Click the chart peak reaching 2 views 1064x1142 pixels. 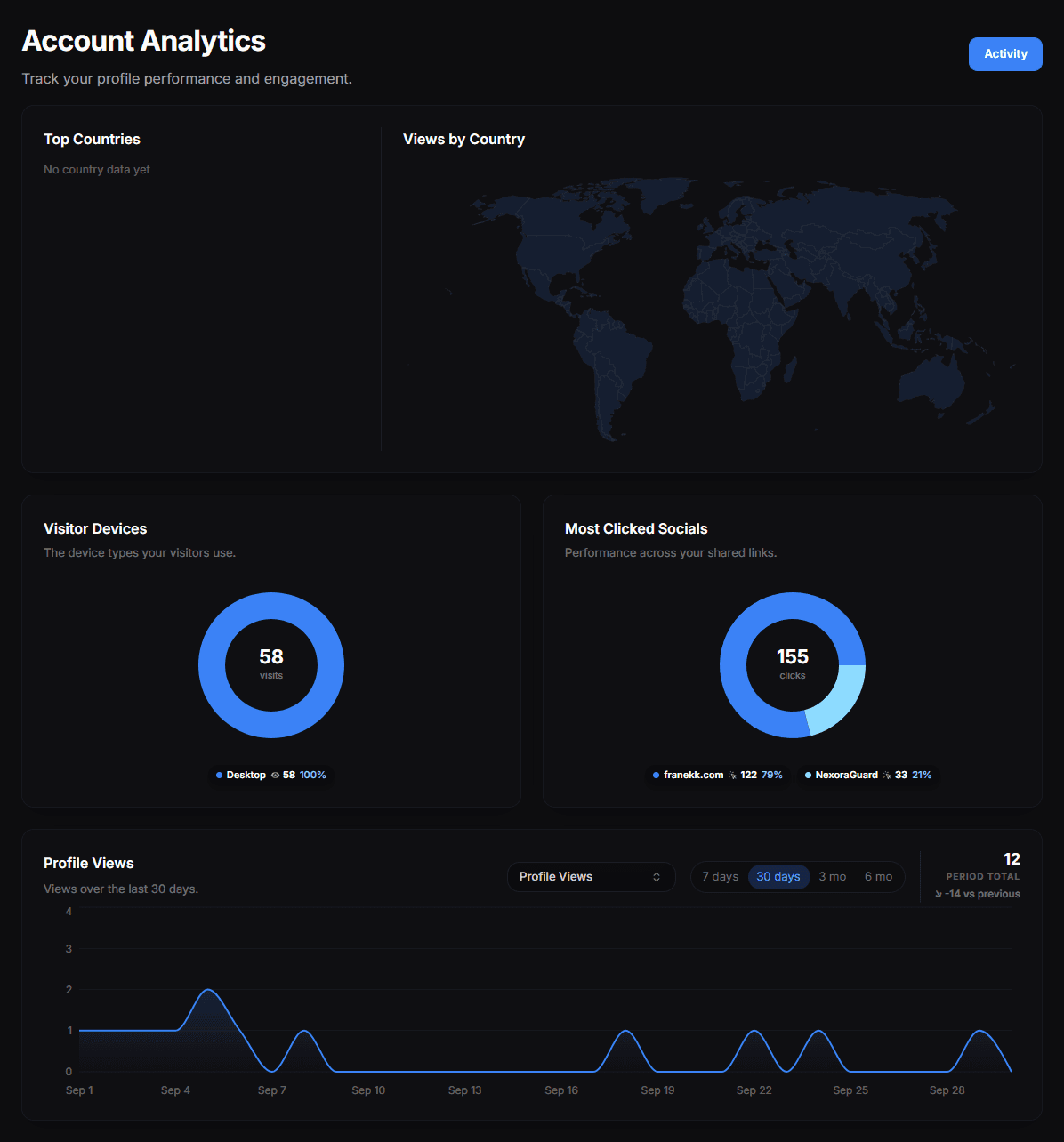[208, 990]
